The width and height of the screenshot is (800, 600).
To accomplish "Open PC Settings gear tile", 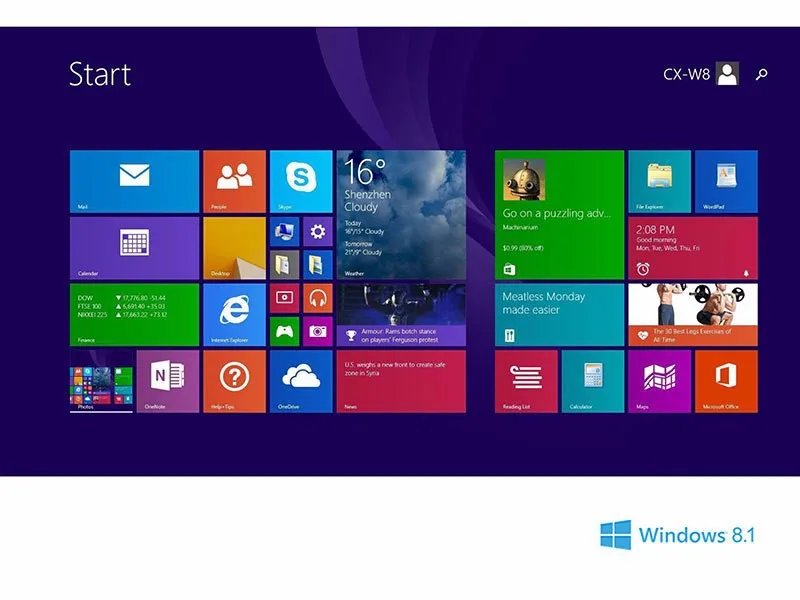I will 318,232.
